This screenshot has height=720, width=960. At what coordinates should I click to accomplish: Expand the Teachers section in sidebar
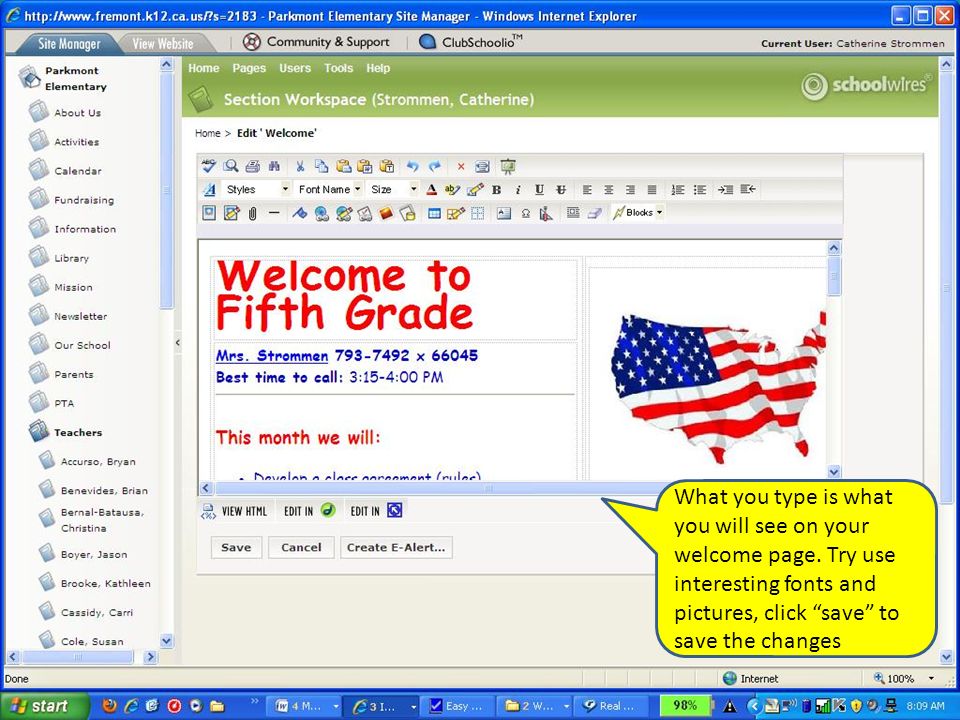pos(78,432)
